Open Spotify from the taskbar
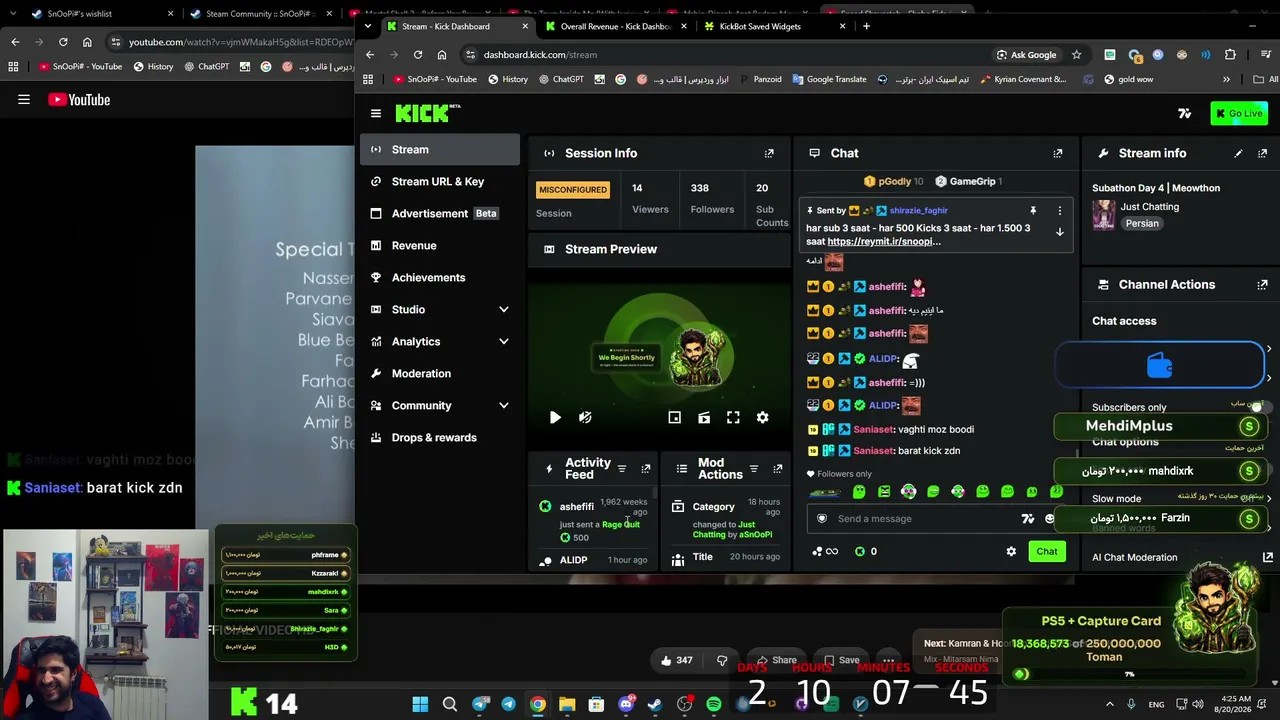 coord(714,705)
